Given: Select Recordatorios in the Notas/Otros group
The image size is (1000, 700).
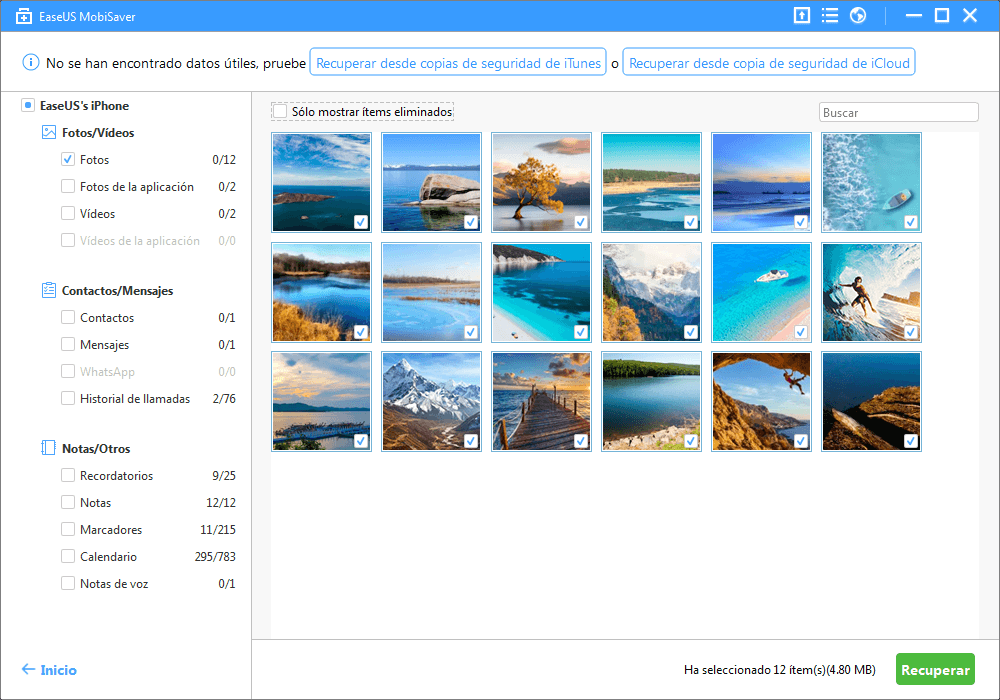Looking at the screenshot, I should 116,475.
